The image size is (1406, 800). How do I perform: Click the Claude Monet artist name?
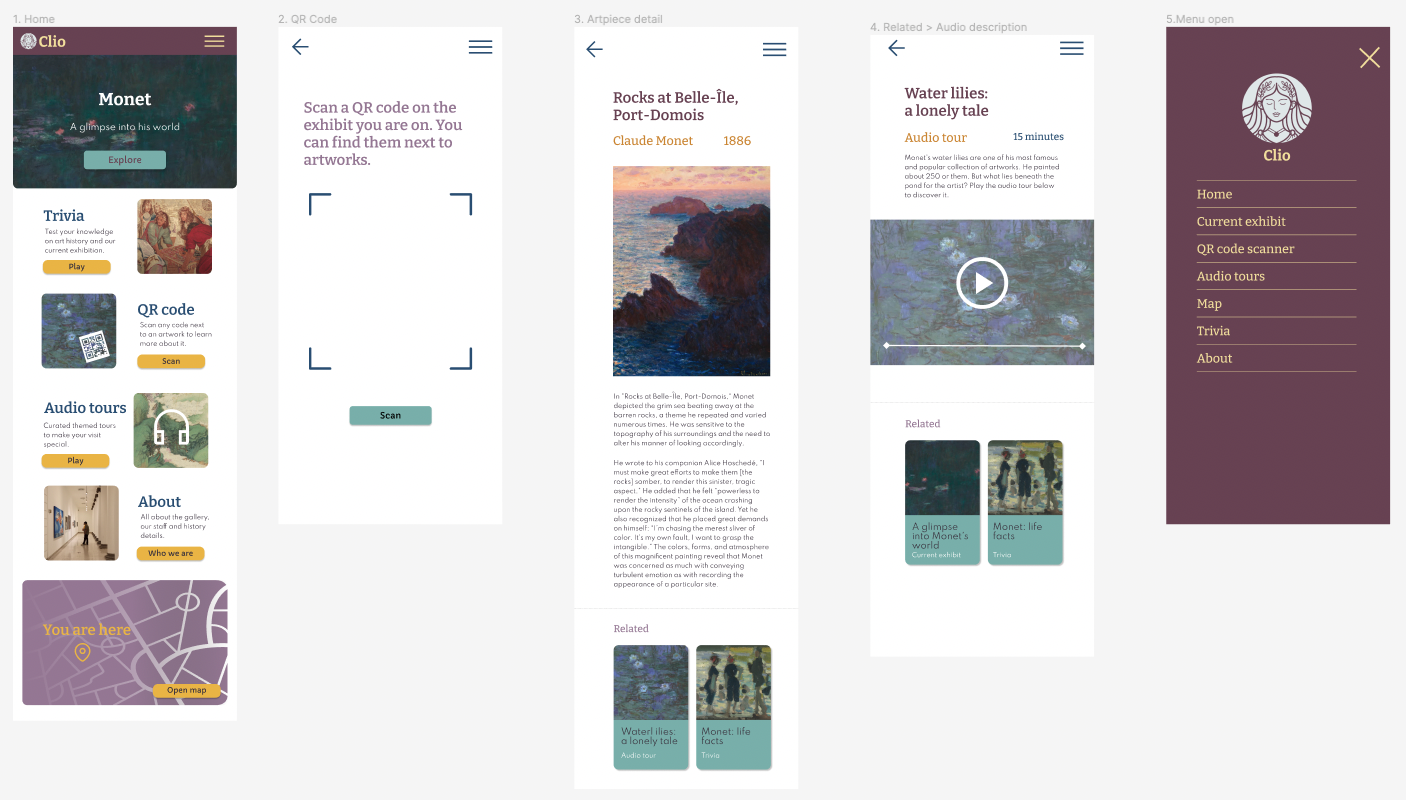point(653,141)
